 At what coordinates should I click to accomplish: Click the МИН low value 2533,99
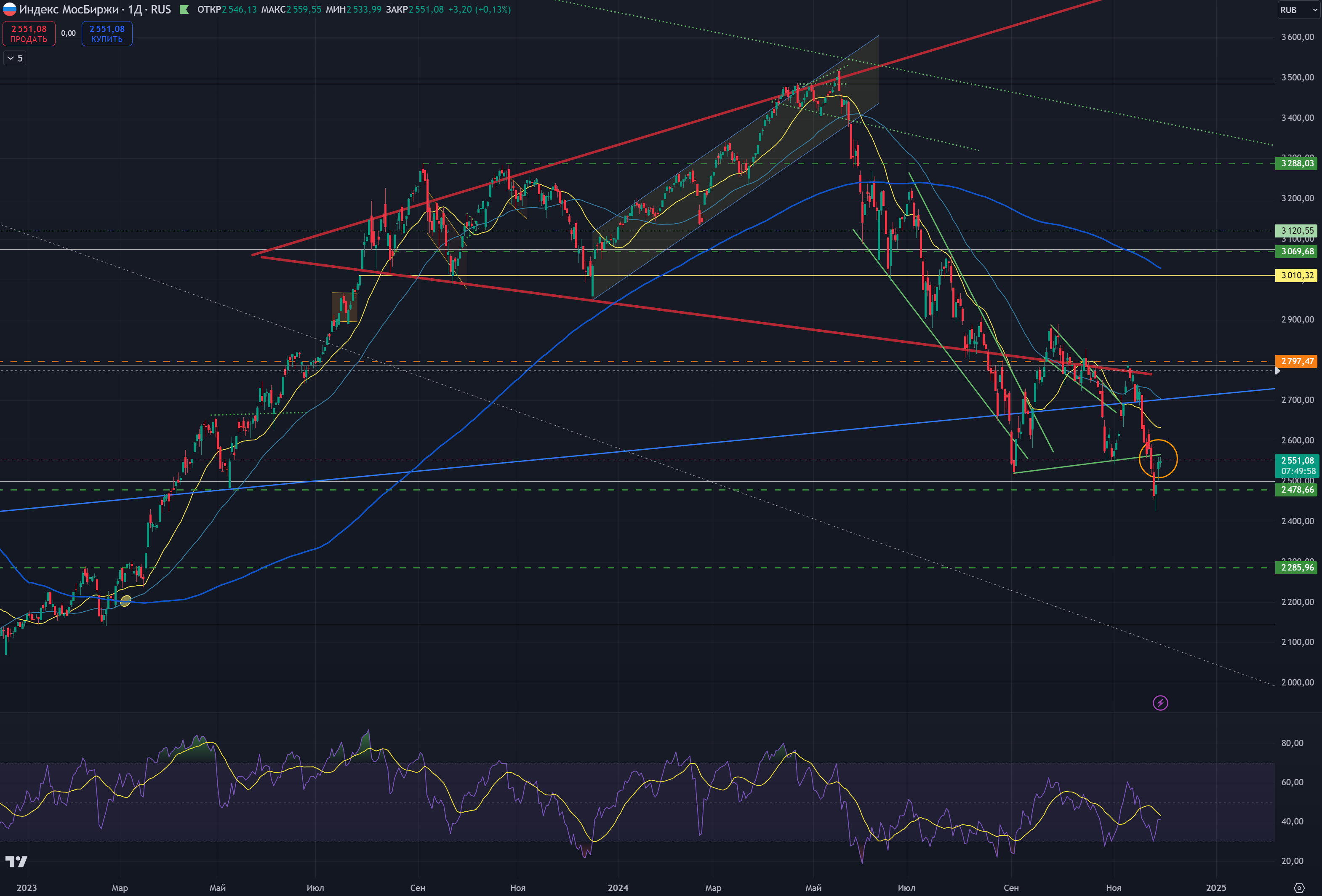pyautogui.click(x=364, y=10)
